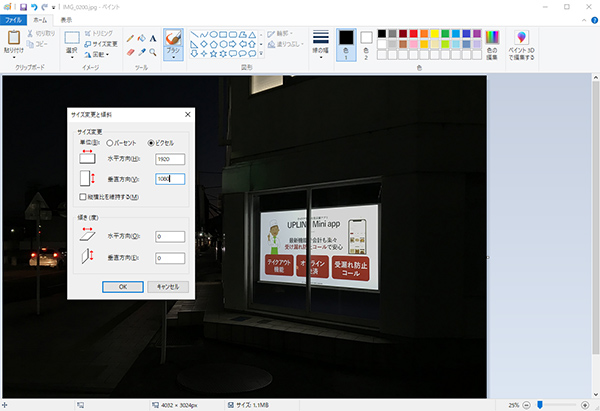This screenshot has width=600, height=411.
Task: Select the Pencil tool
Action: click(130, 38)
